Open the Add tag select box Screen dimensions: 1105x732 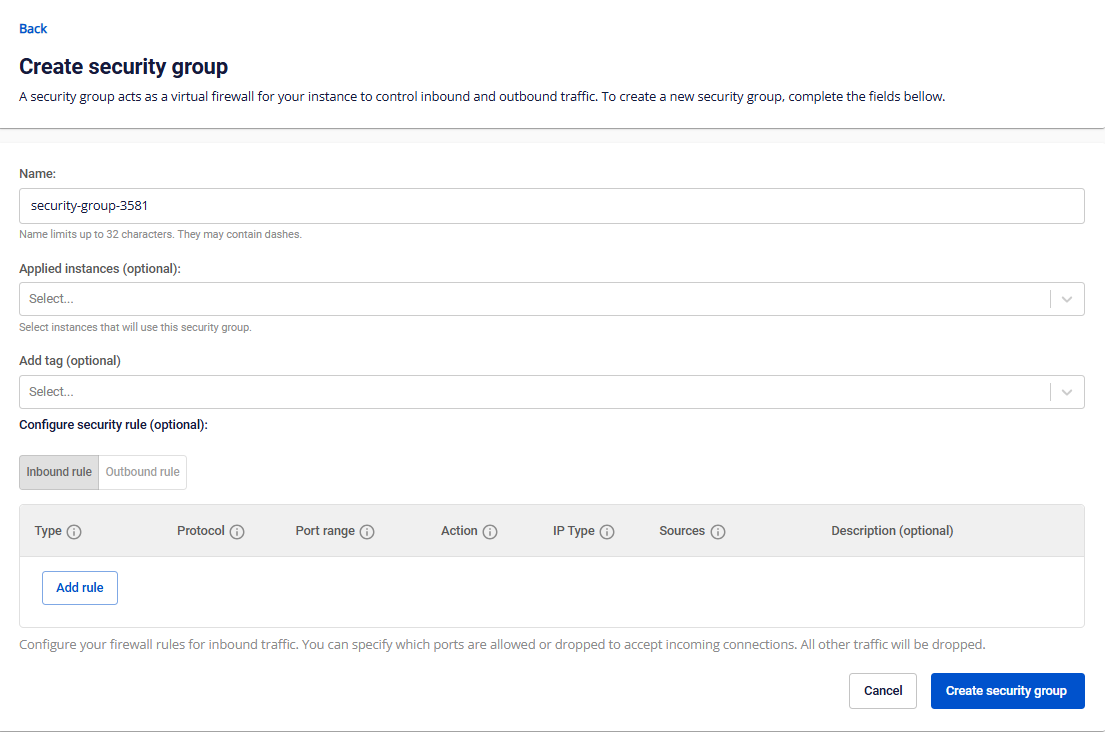[x=530, y=392]
